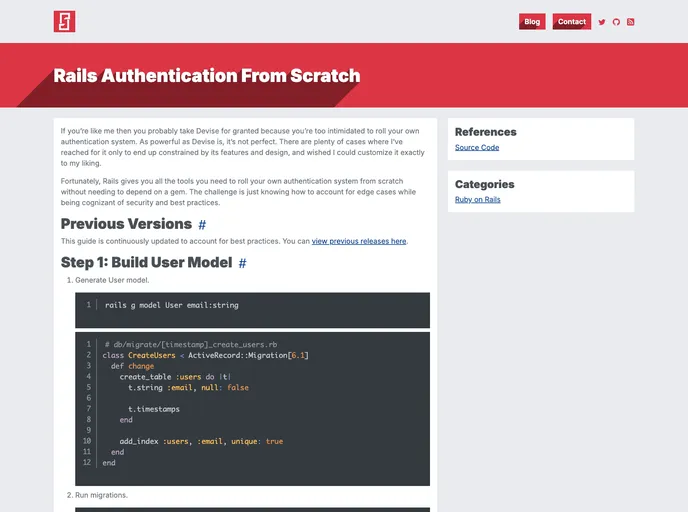Click the paragraph starting 'If you're like me'
688x512 pixels.
pos(243,147)
